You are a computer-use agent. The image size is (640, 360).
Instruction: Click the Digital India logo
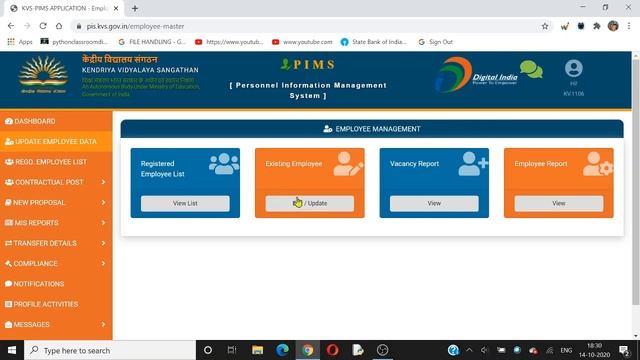click(x=477, y=75)
